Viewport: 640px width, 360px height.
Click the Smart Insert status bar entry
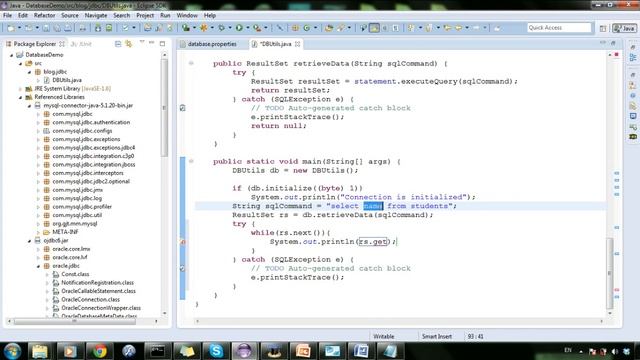437,337
